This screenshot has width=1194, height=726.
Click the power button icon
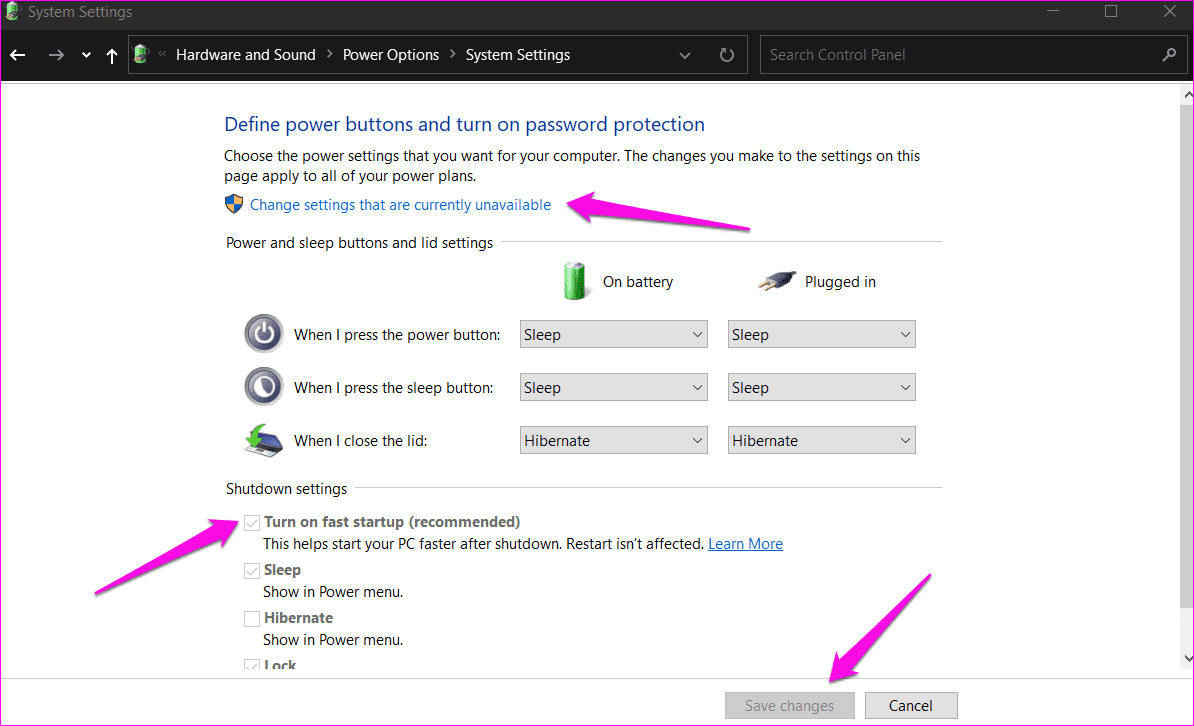pos(263,334)
